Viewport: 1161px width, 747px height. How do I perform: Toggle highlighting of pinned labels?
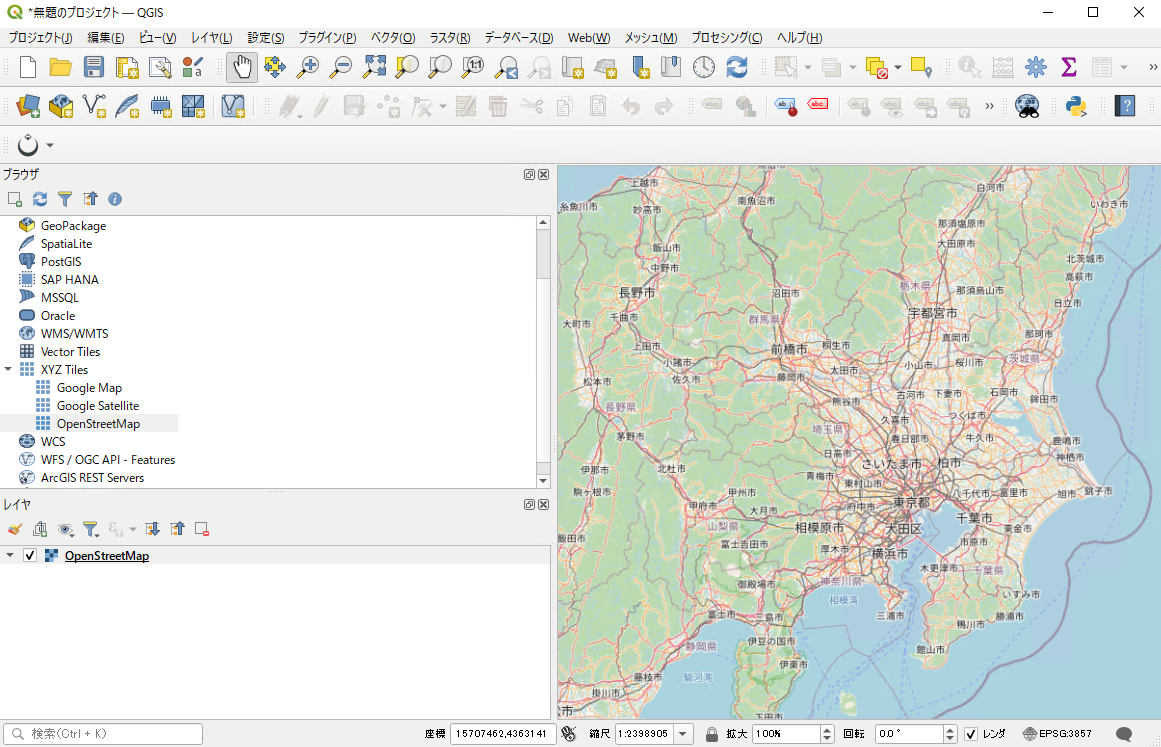[785, 107]
